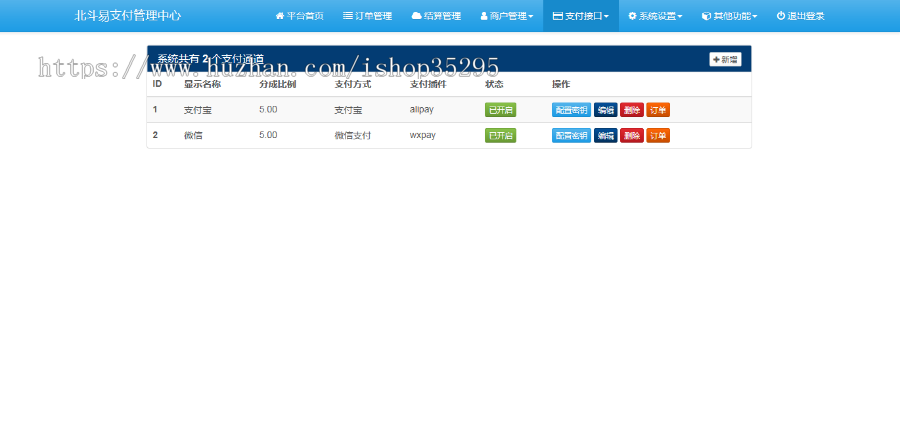Click the 新增 add channel button
This screenshot has width=900, height=422.
(x=725, y=60)
